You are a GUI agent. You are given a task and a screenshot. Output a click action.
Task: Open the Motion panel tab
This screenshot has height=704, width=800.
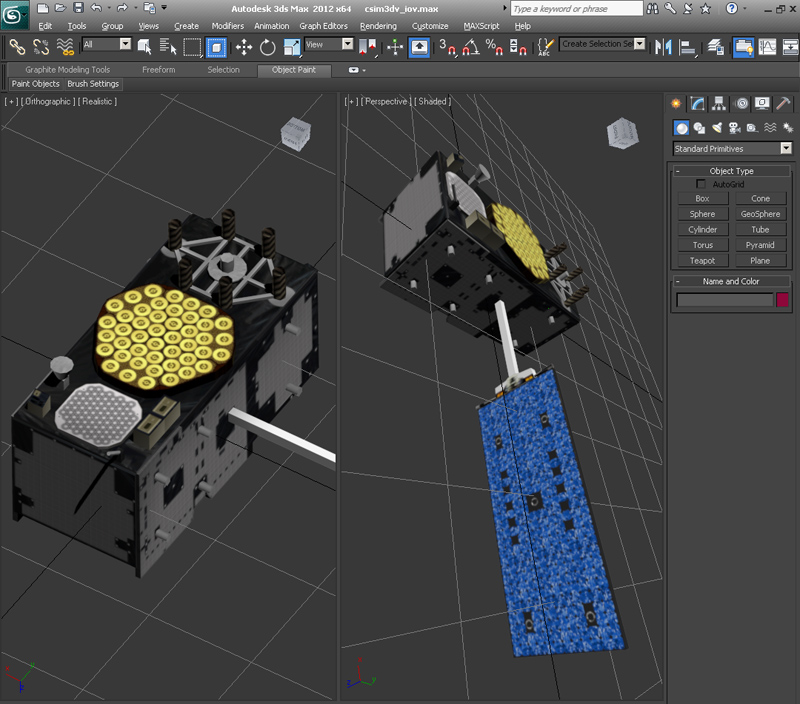[x=741, y=103]
